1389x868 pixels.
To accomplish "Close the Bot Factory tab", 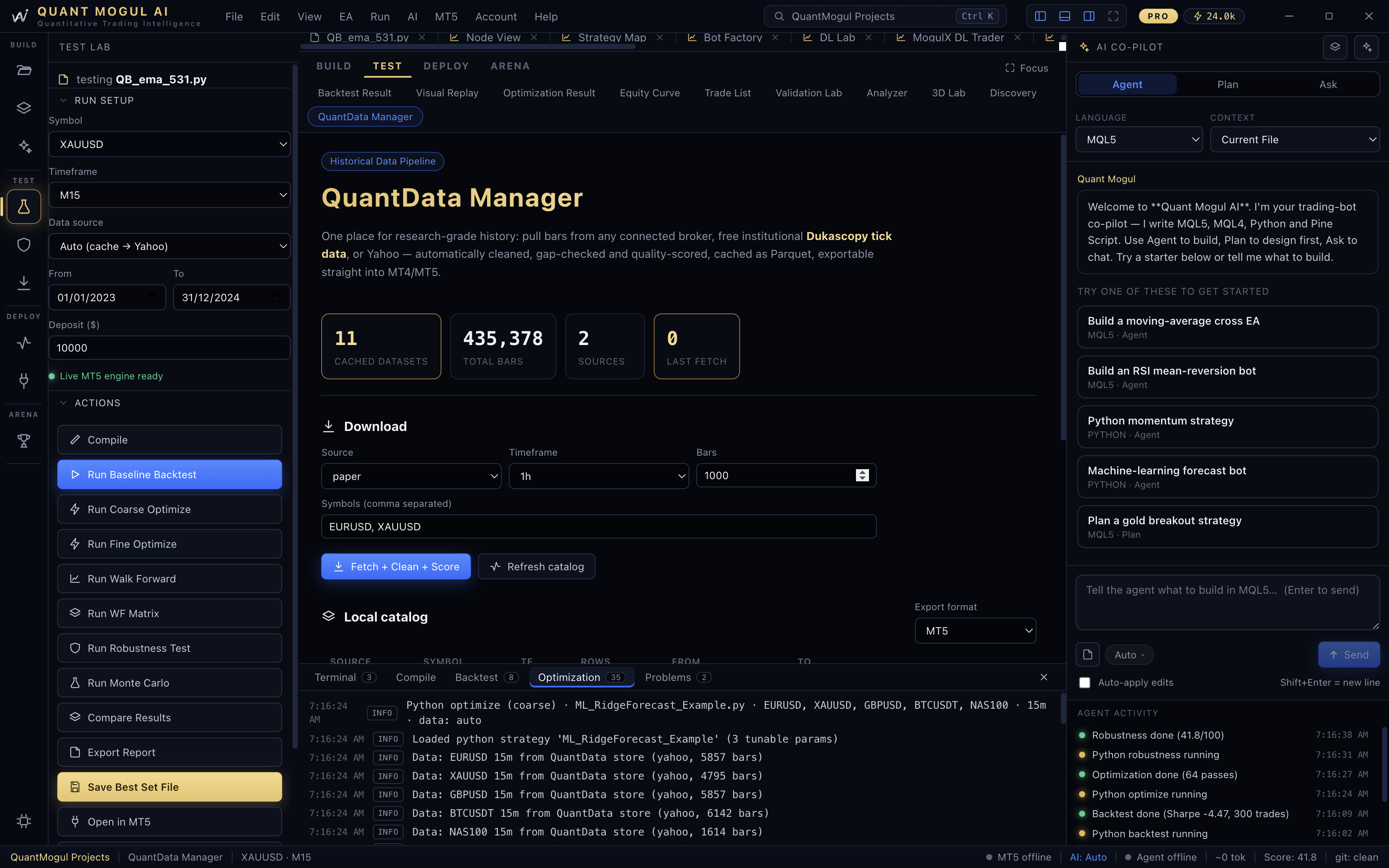I will pos(775,37).
